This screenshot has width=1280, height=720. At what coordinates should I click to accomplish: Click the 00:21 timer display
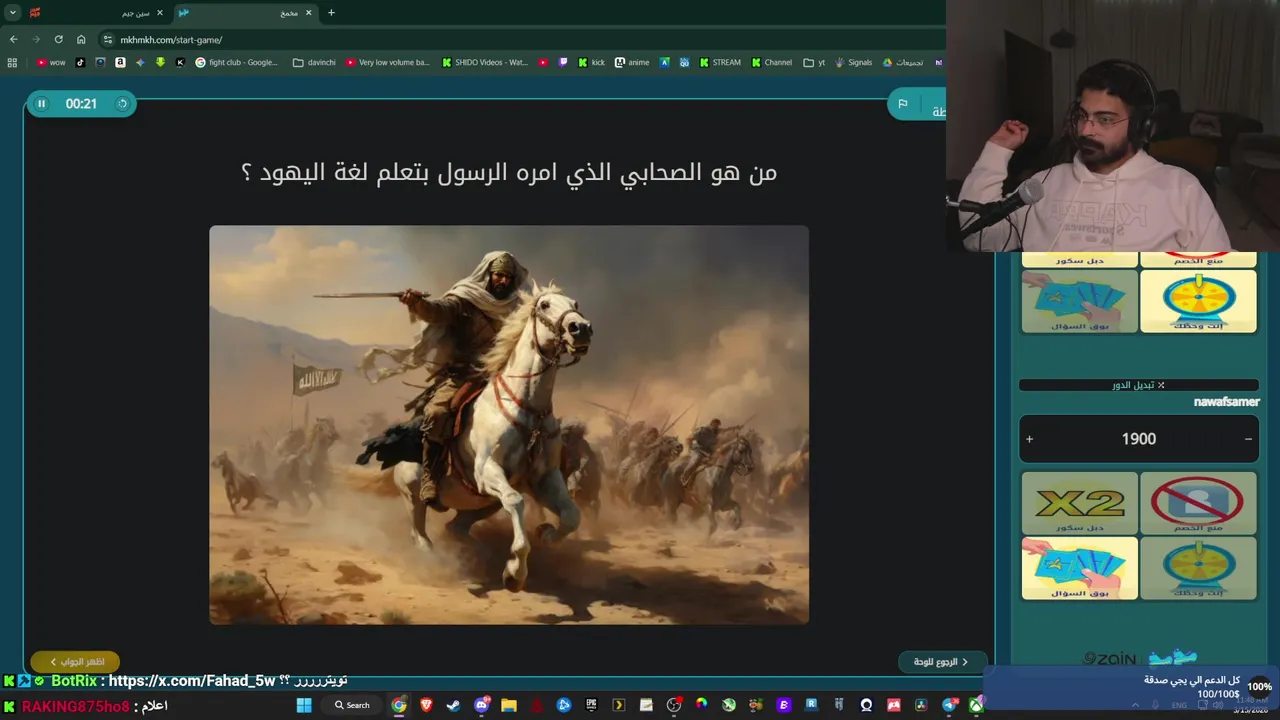point(81,104)
